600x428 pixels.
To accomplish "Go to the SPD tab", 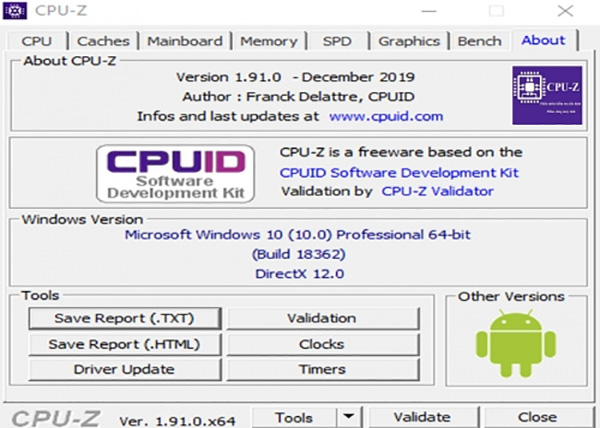I will coord(337,41).
